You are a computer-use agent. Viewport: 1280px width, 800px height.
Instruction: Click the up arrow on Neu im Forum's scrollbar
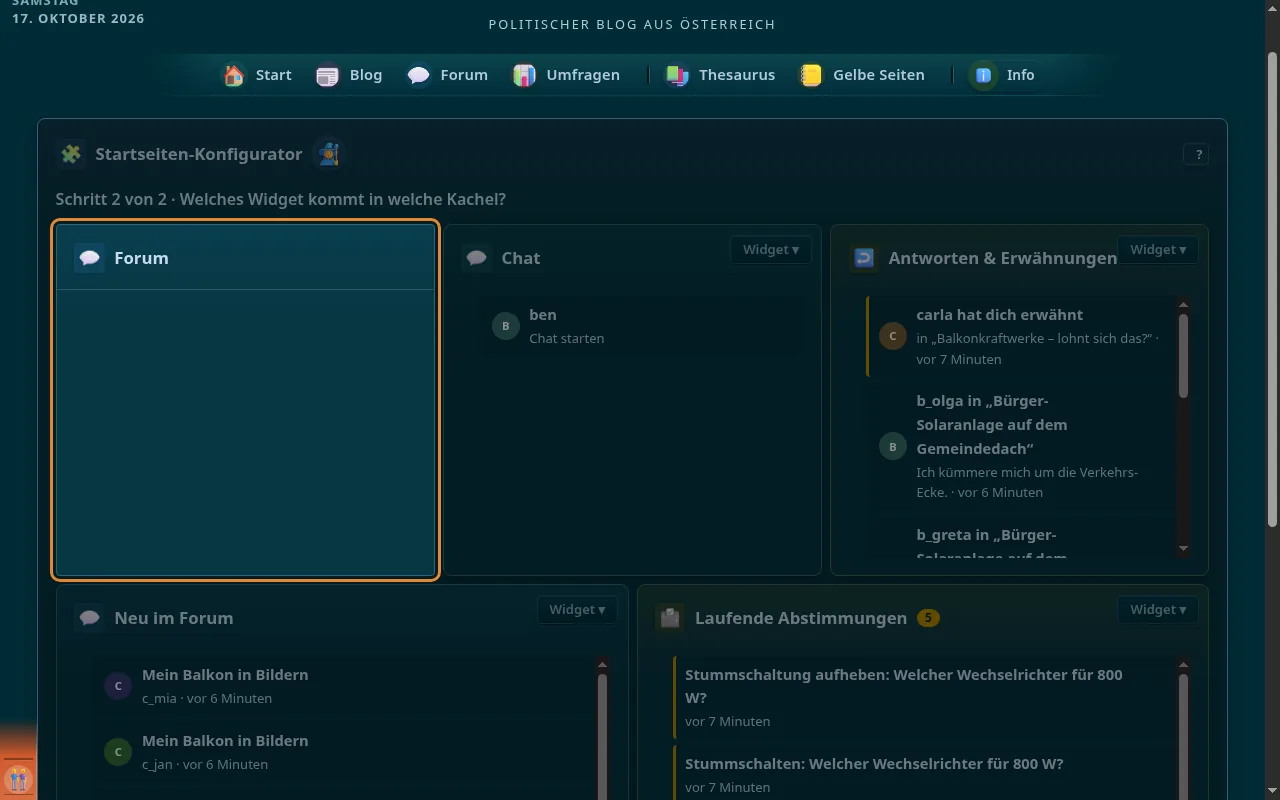(602, 665)
